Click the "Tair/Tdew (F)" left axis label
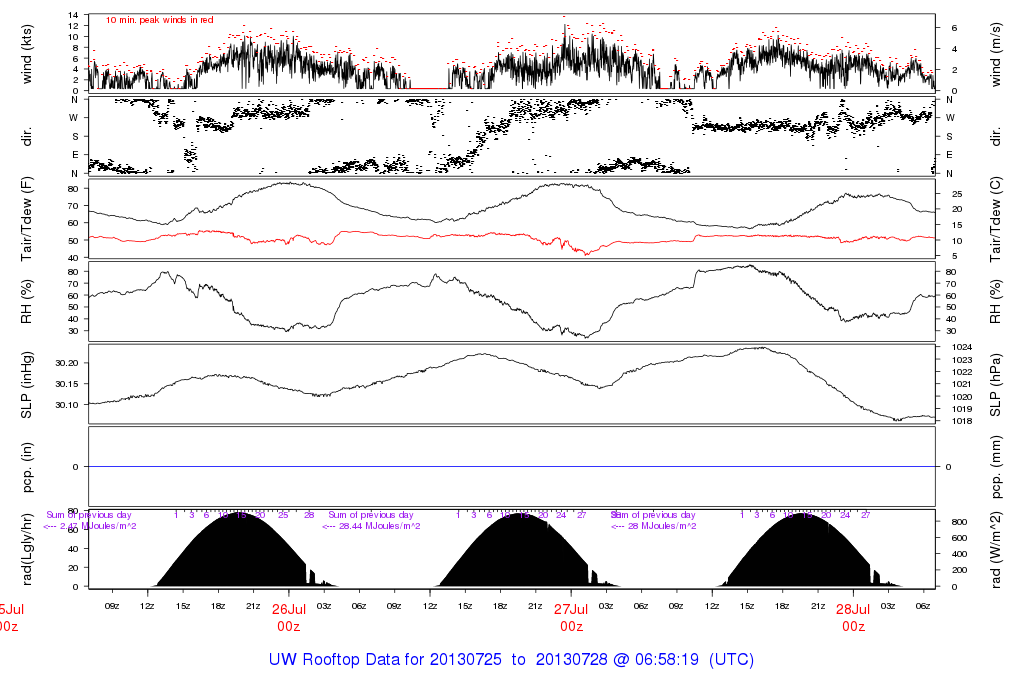The height and width of the screenshot is (700, 1024). (28, 218)
